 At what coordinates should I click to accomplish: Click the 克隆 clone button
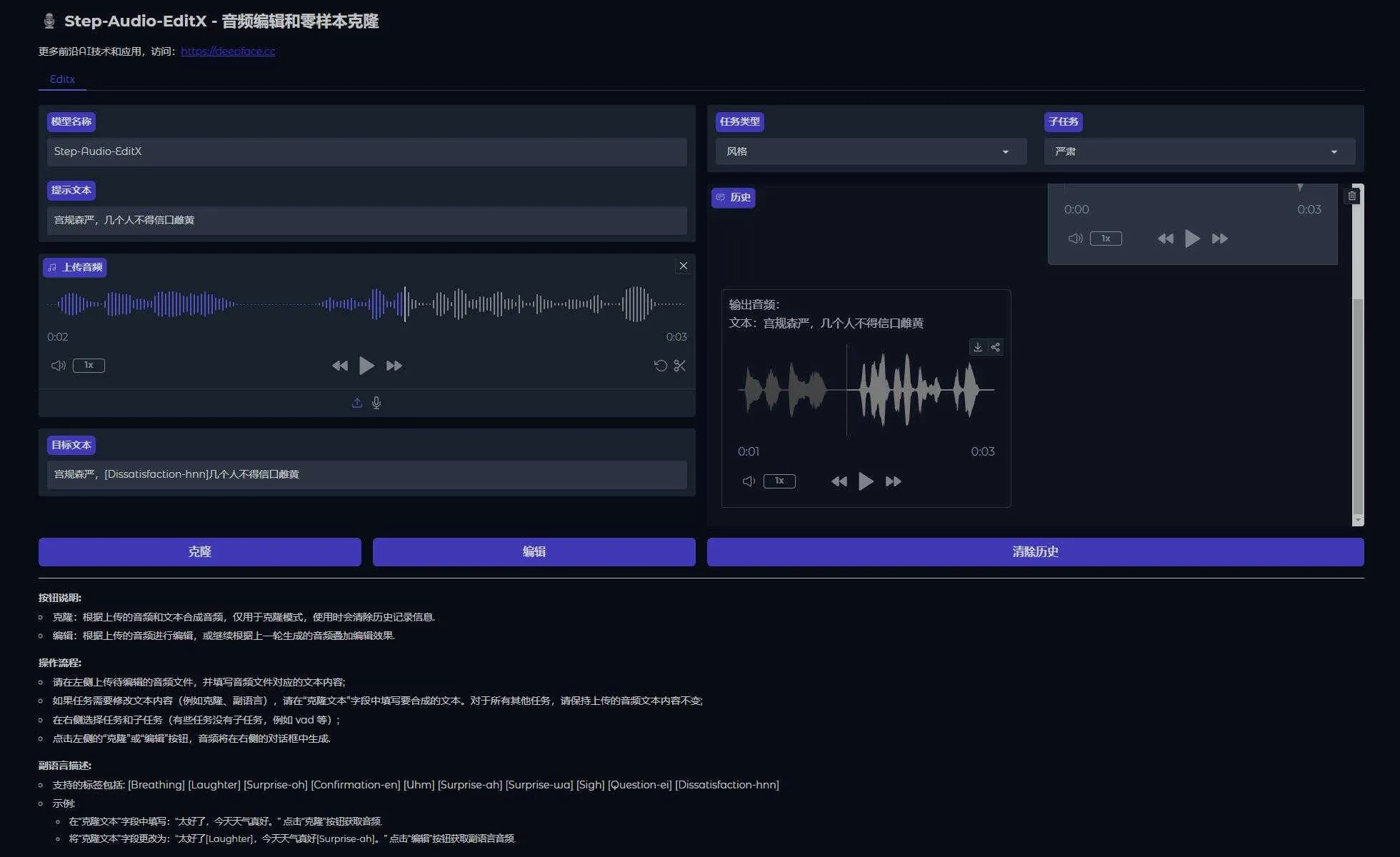[199, 551]
